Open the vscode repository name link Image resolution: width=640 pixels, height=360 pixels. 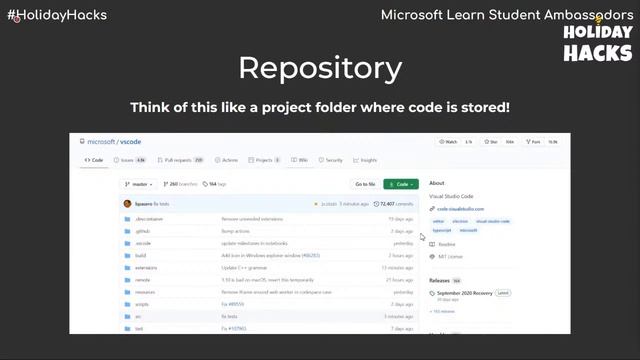click(x=131, y=142)
